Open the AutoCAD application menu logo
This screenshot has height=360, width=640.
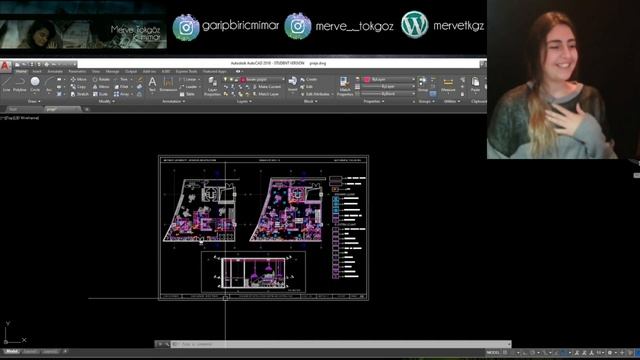pos(5,66)
